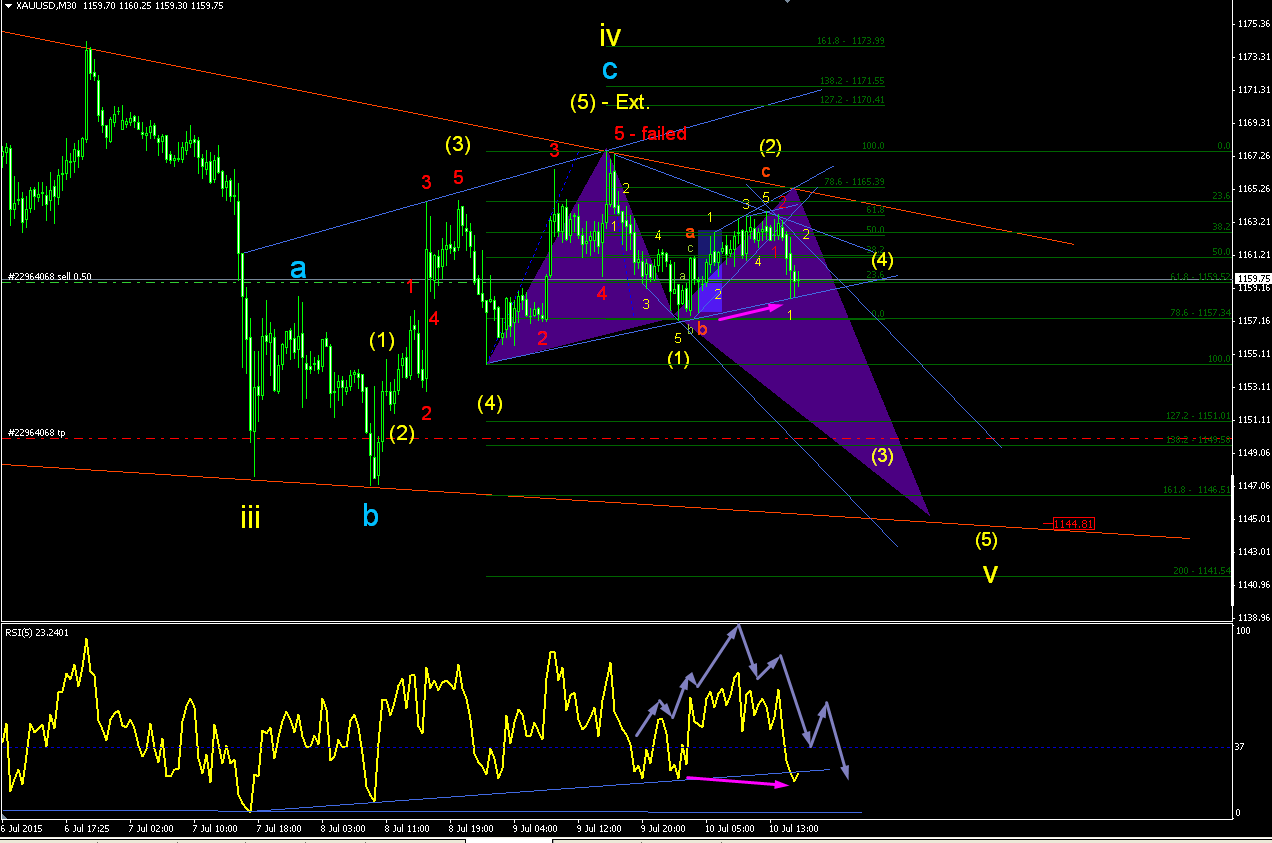Image resolution: width=1272 pixels, height=843 pixels.
Task: Select the large cyan 'b' wave label
Action: [371, 516]
